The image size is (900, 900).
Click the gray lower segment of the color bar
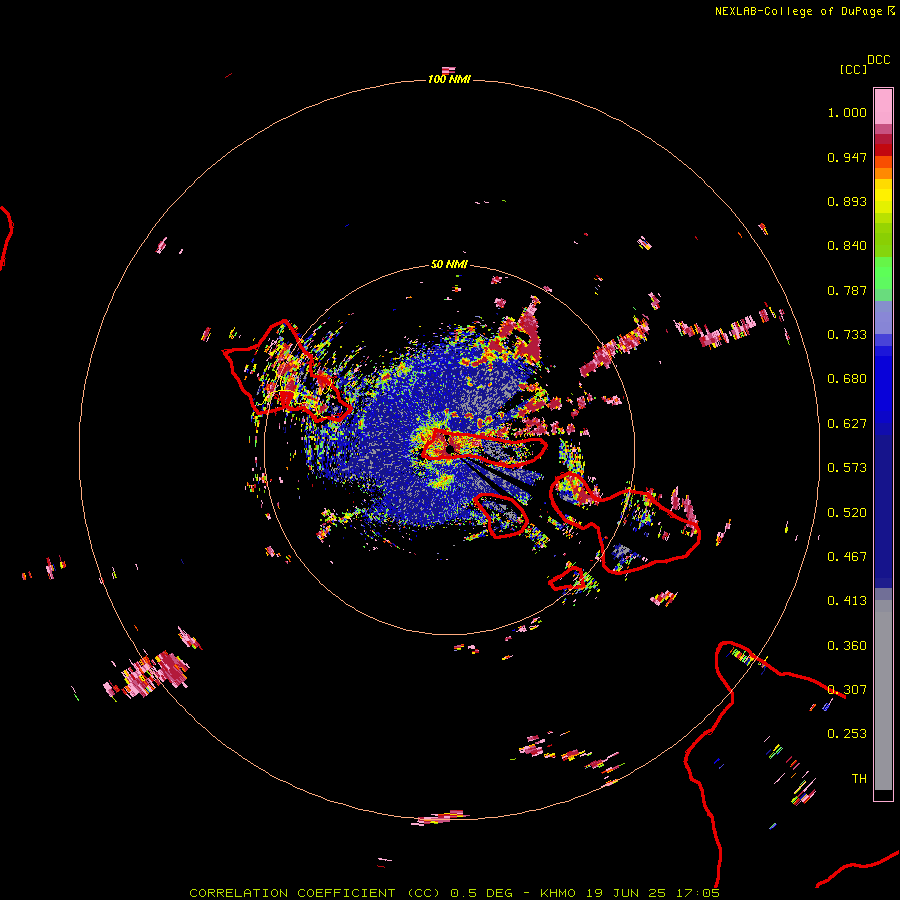pyautogui.click(x=883, y=695)
